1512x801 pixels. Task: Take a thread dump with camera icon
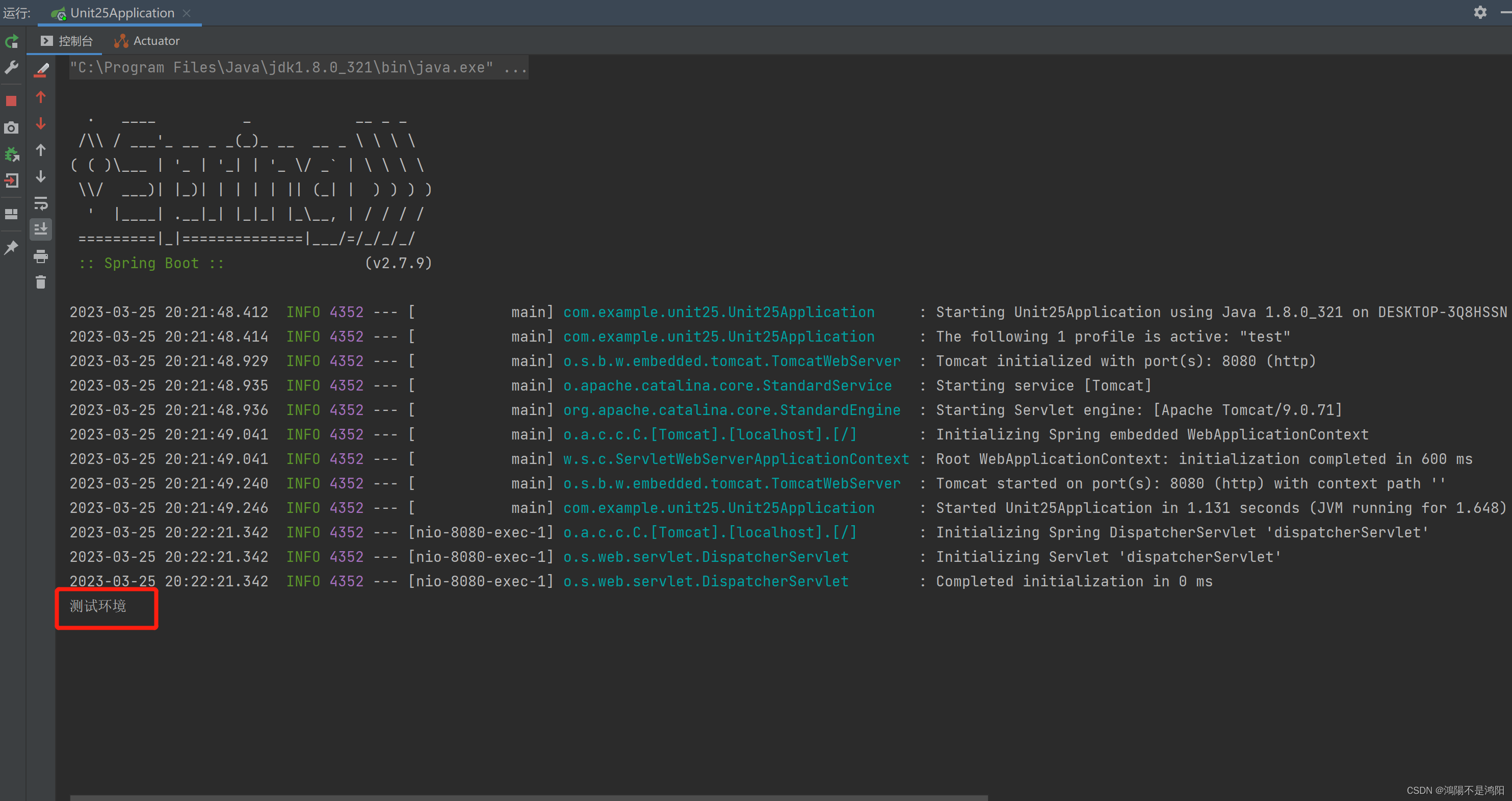point(11,127)
